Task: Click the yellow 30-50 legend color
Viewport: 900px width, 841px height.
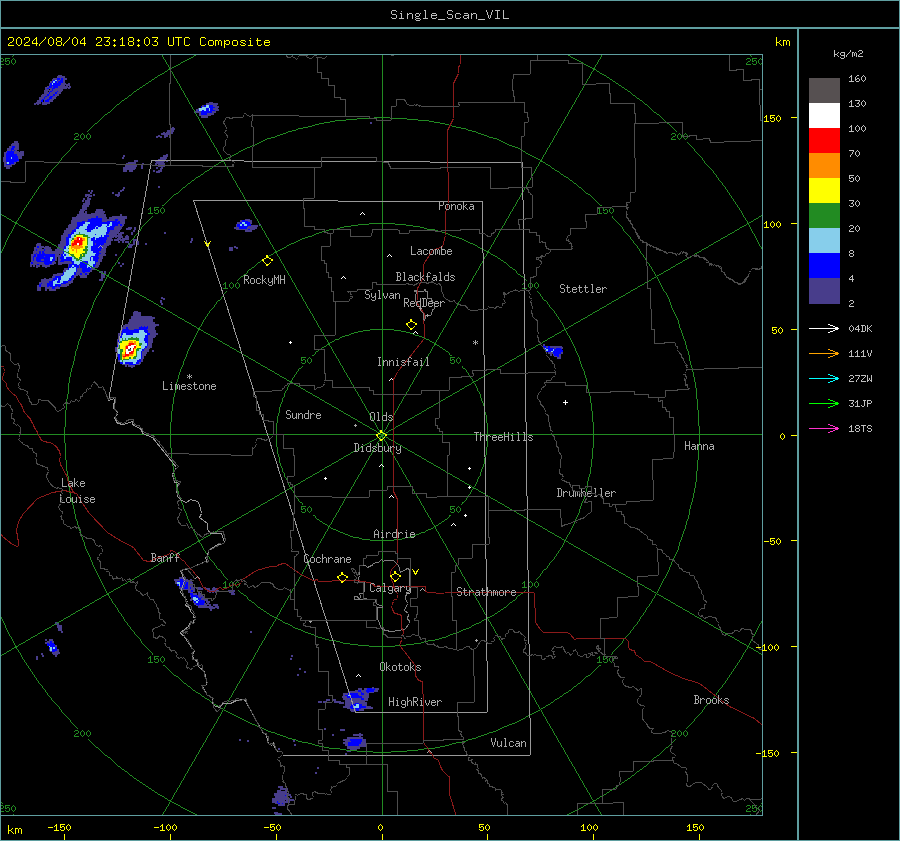Action: (824, 191)
